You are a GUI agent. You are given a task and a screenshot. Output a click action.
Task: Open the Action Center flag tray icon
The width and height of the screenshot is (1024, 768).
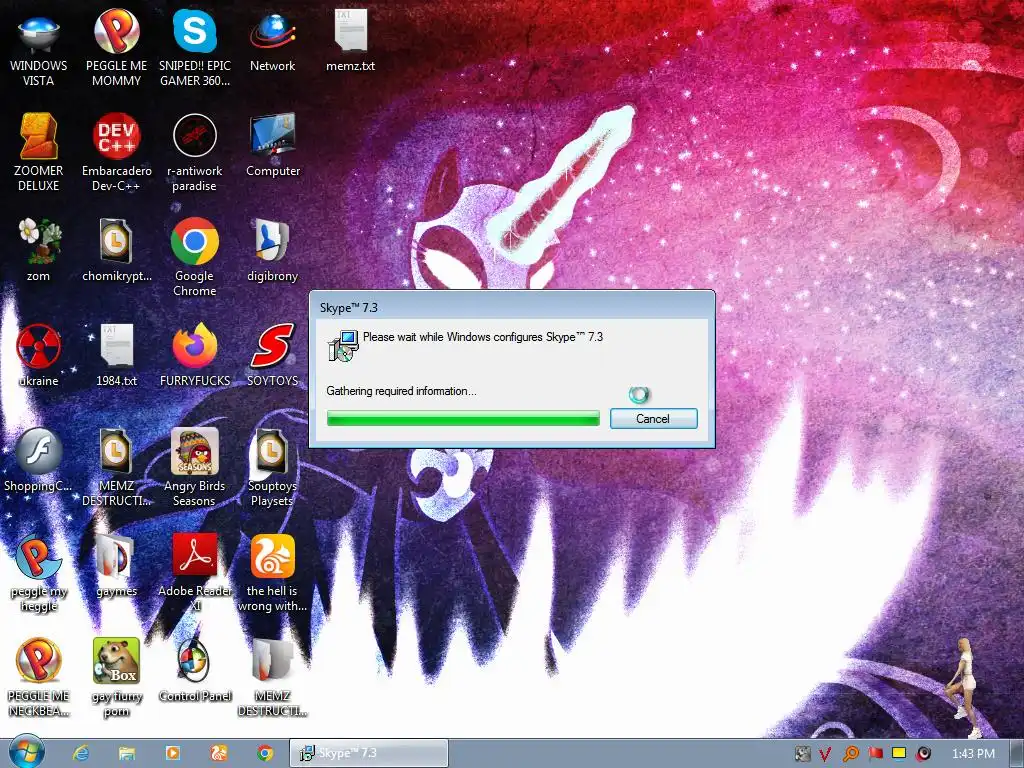pos(875,754)
